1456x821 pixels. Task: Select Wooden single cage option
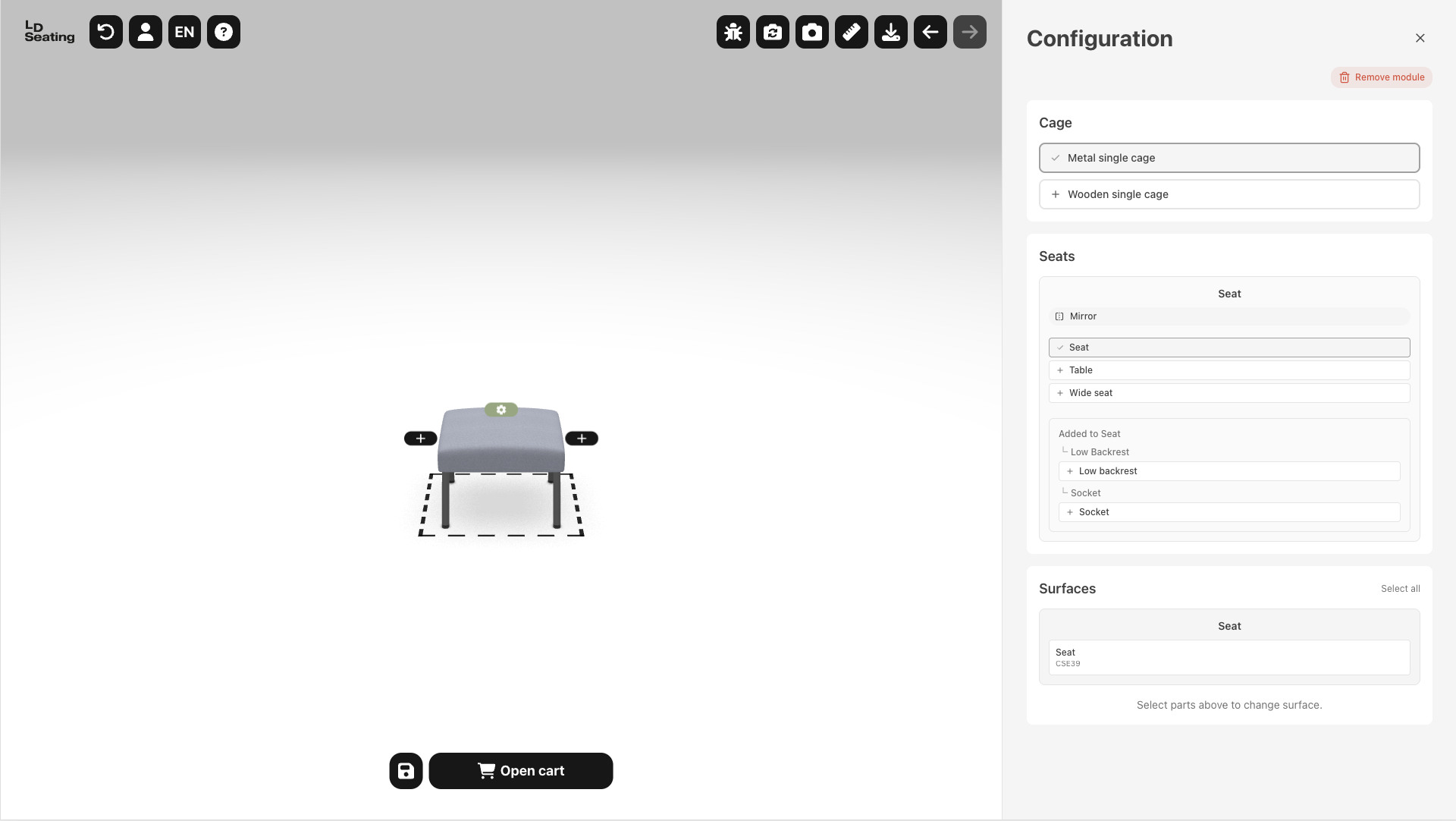[x=1228, y=194]
